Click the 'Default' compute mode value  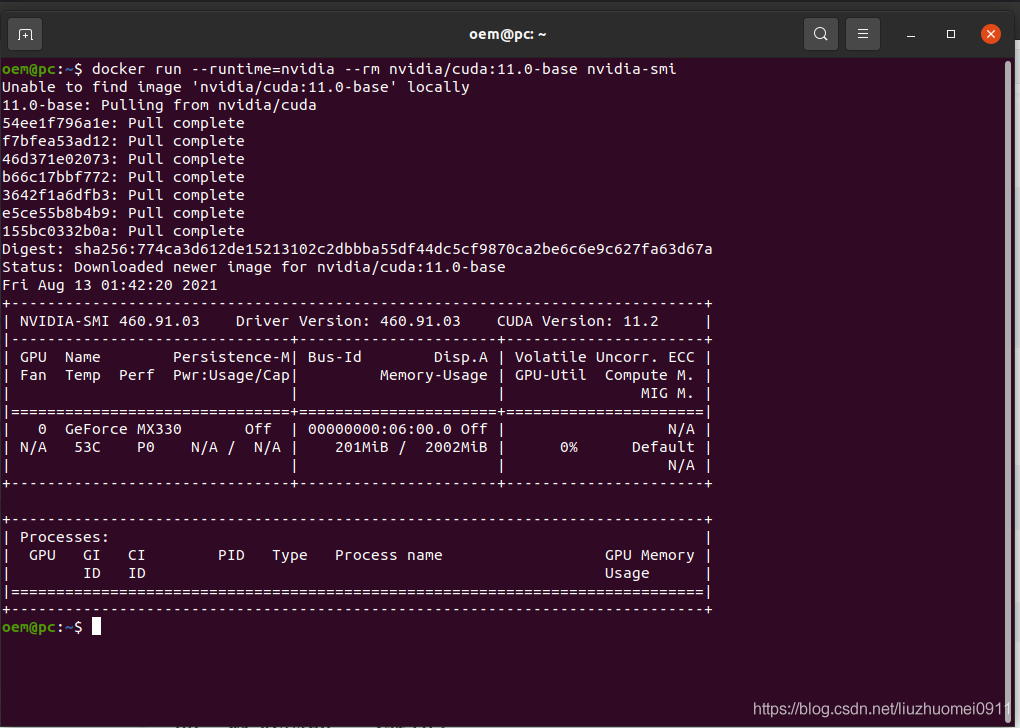tap(663, 448)
